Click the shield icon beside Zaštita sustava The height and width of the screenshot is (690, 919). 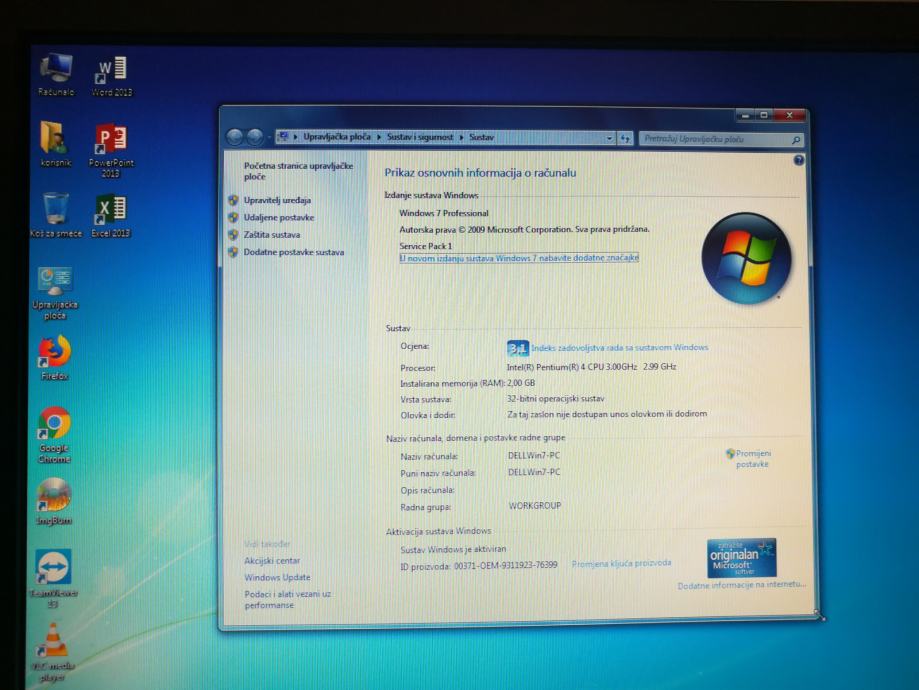point(233,234)
